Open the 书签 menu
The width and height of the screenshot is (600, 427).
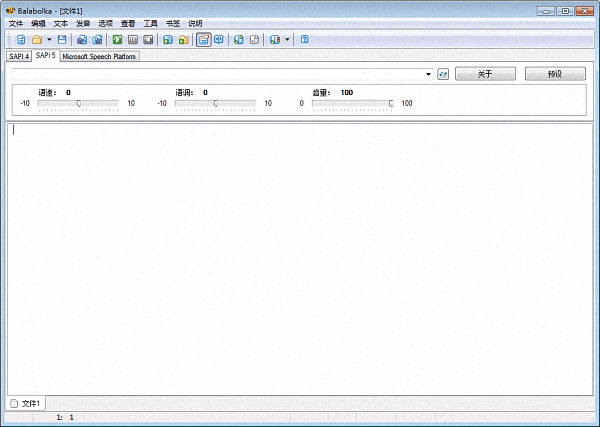click(x=173, y=24)
